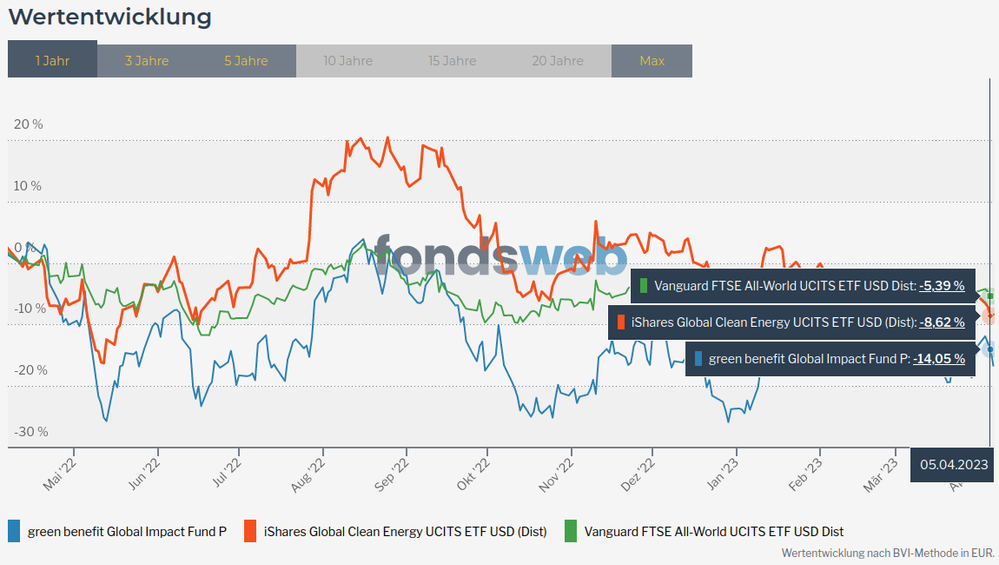Click the blue legend square for green benefit fund
This screenshot has height=565, width=999.
[x=14, y=531]
